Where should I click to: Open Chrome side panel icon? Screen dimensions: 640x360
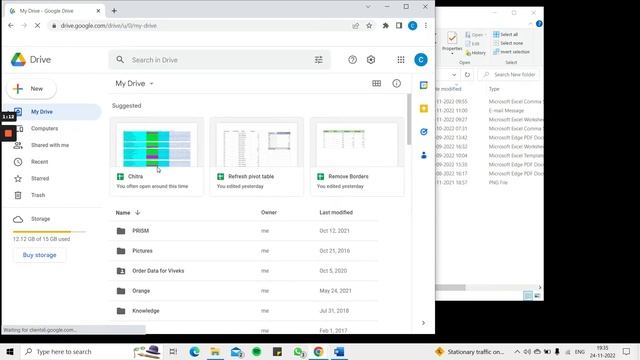(399, 26)
